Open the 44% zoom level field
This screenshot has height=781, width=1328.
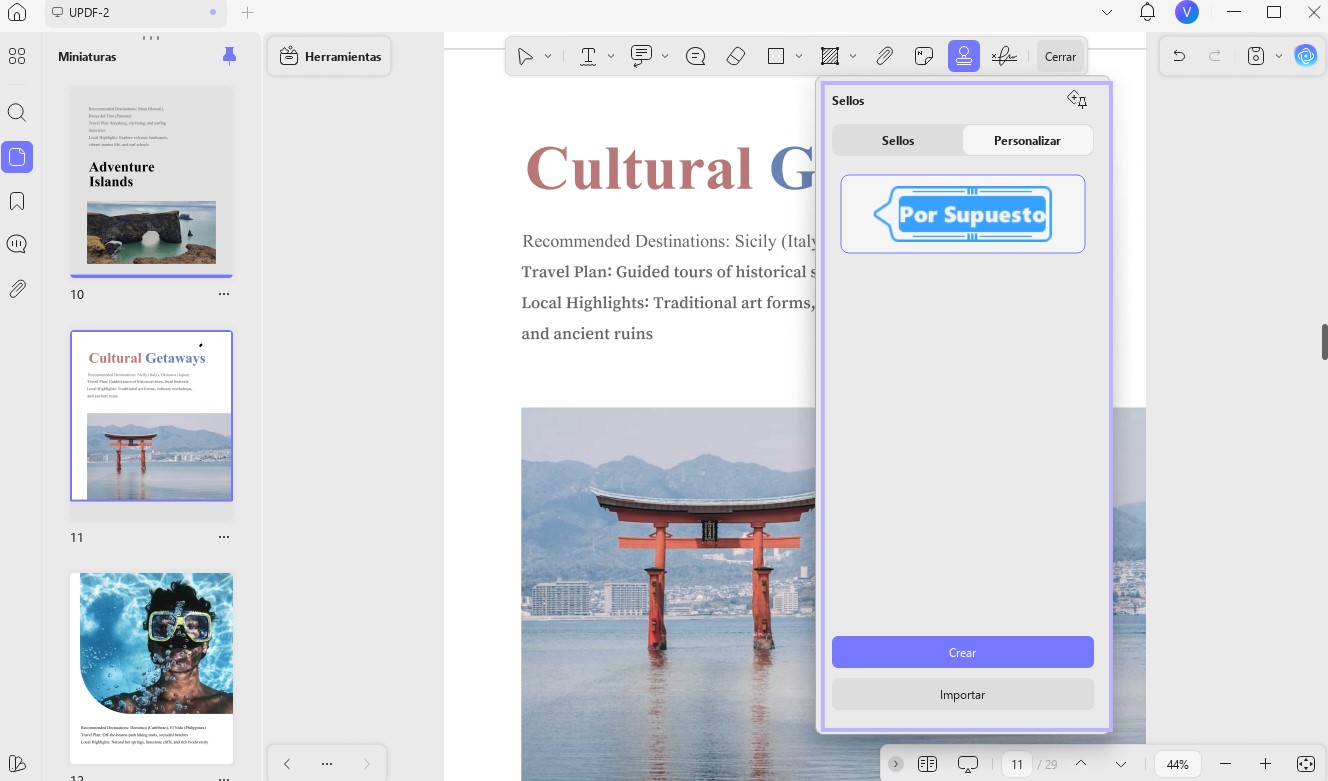(1178, 764)
